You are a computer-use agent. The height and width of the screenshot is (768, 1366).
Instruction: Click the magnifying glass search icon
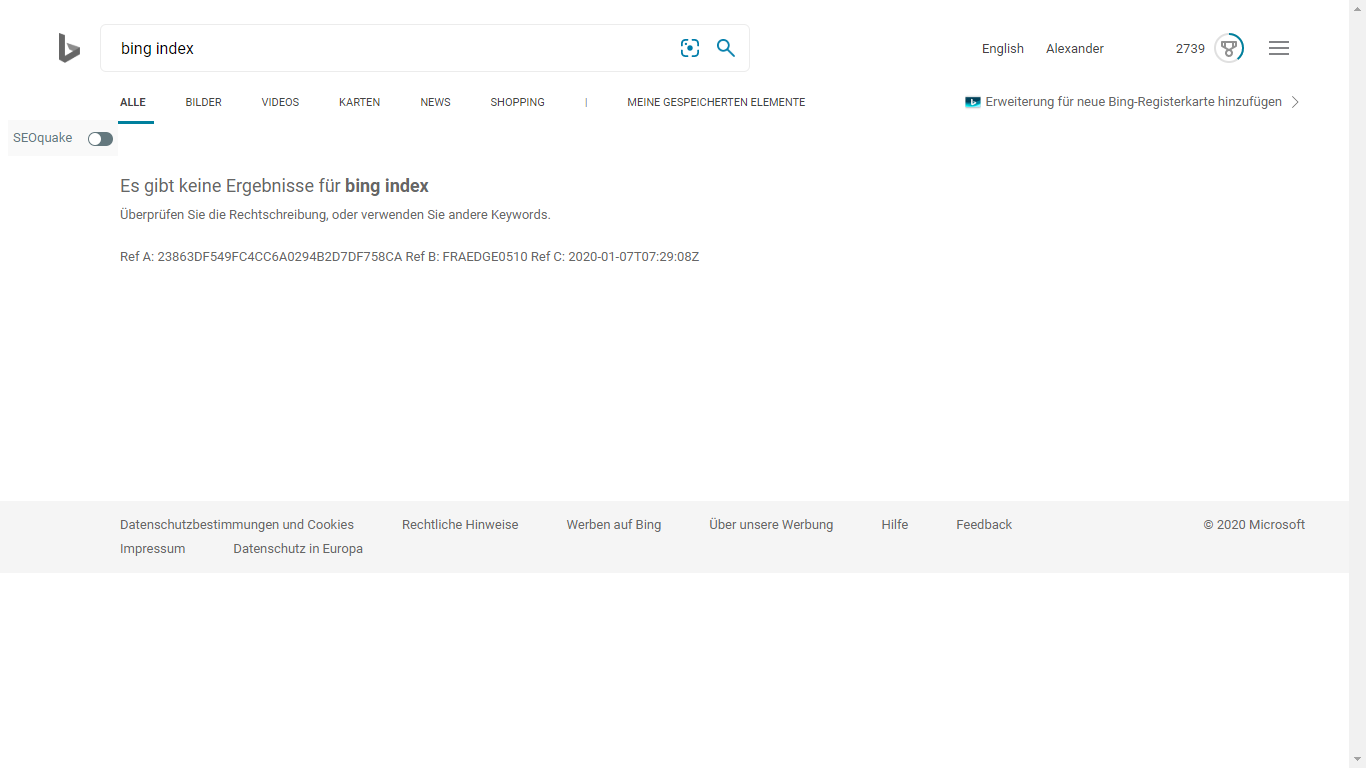coord(726,48)
